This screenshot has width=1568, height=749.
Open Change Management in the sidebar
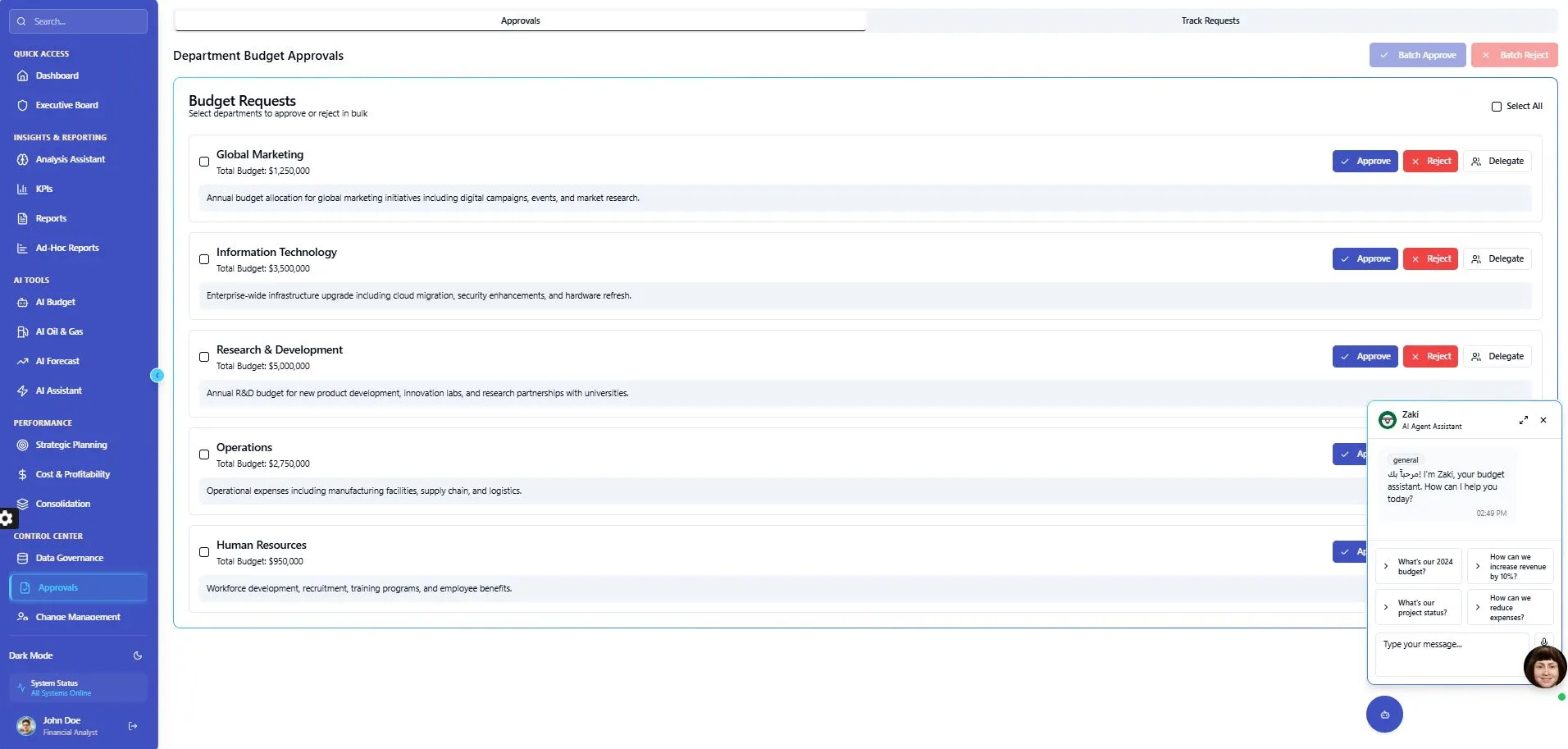click(77, 617)
